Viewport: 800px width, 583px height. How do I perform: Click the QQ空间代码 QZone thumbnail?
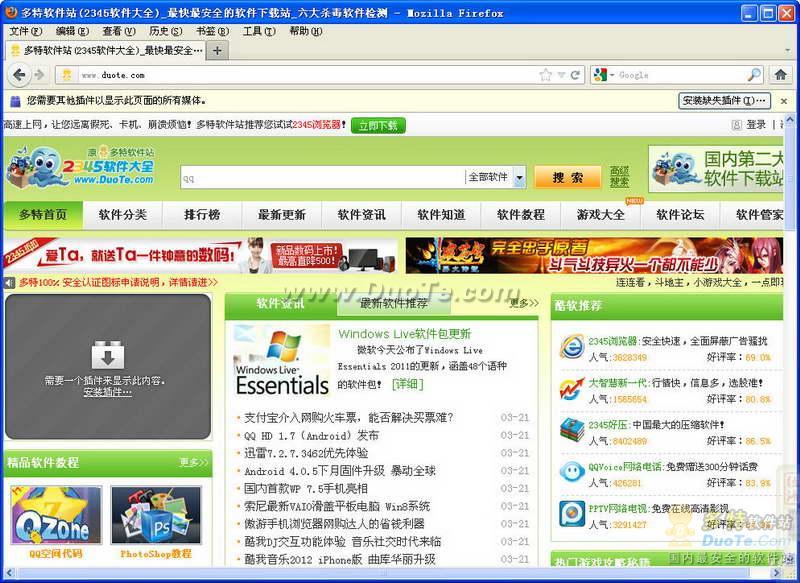tap(56, 516)
